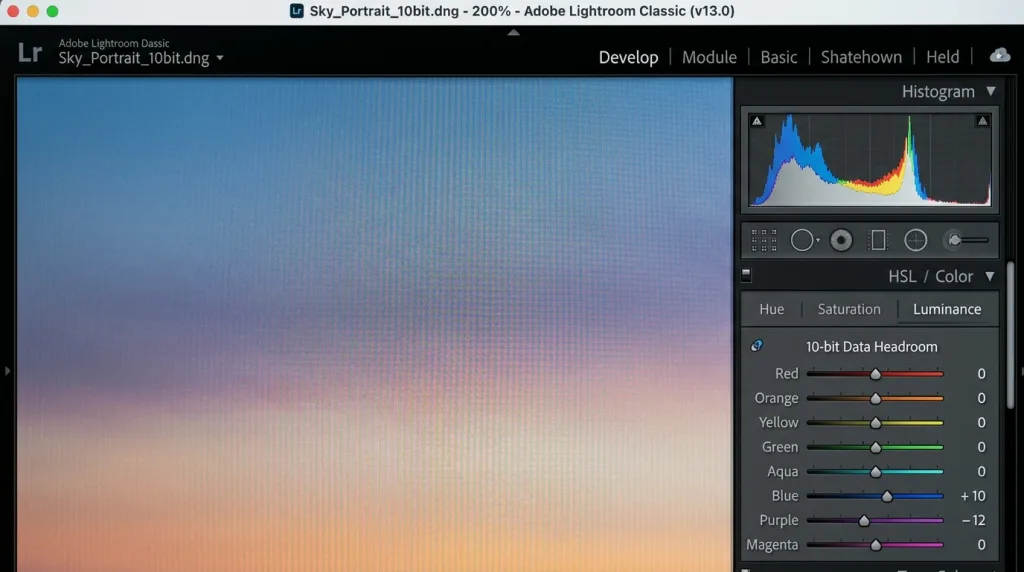Hide the top module picker panel
This screenshot has height=572, width=1024.
click(513, 32)
